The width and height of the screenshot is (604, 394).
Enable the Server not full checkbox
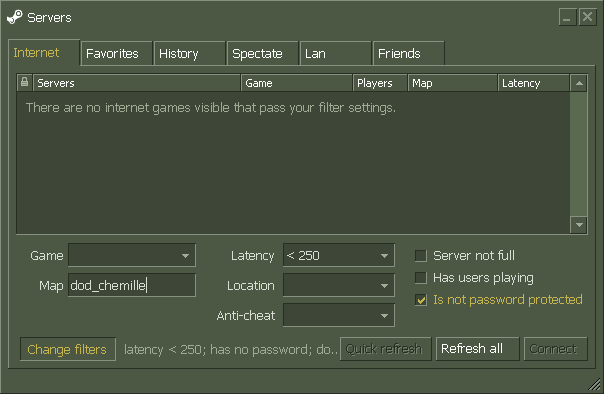point(421,255)
